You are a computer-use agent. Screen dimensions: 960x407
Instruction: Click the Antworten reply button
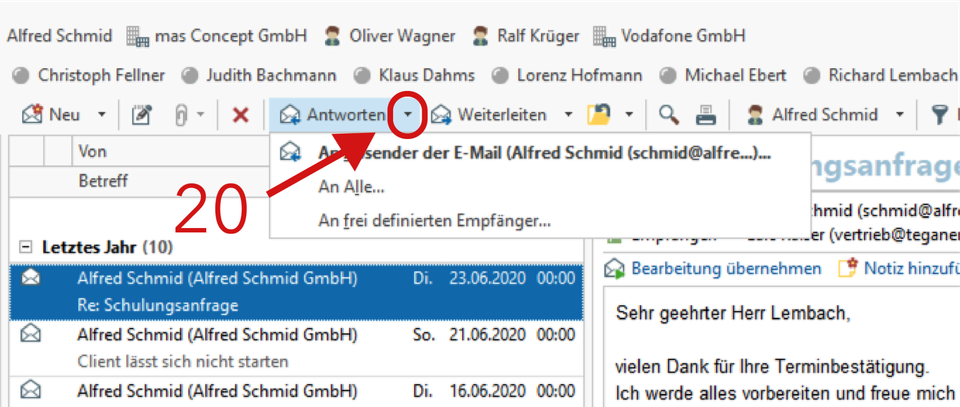point(332,114)
